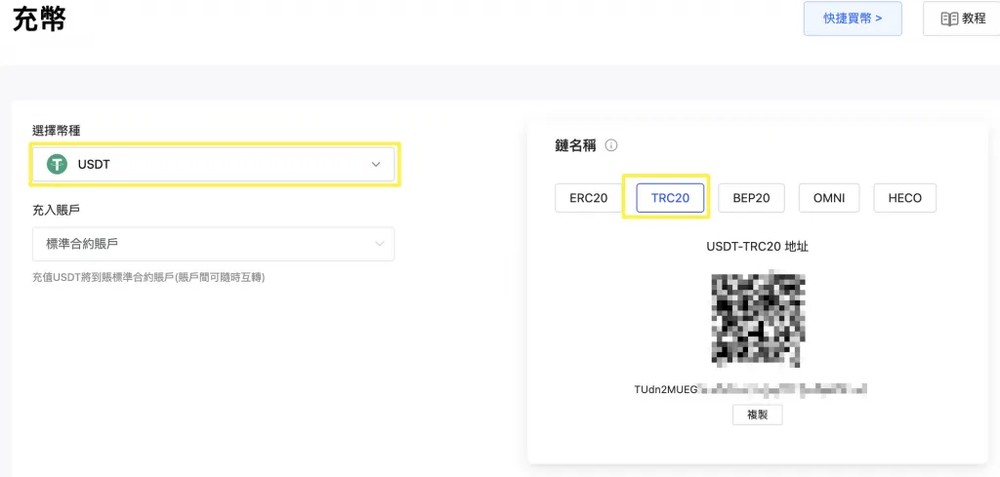Select the BEP20 chain tab
This screenshot has width=1000, height=477.
tap(751, 198)
